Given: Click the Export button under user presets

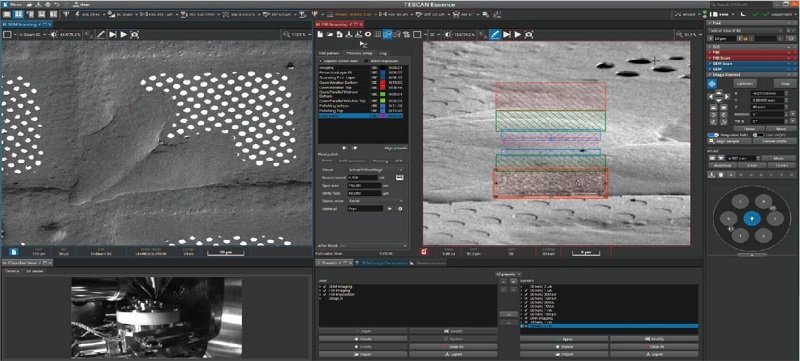Looking at the screenshot, I should click(x=453, y=354).
